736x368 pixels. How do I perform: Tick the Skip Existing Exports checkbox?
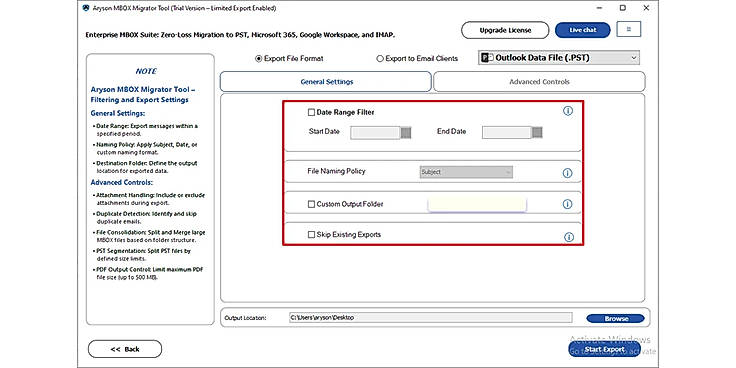click(311, 235)
